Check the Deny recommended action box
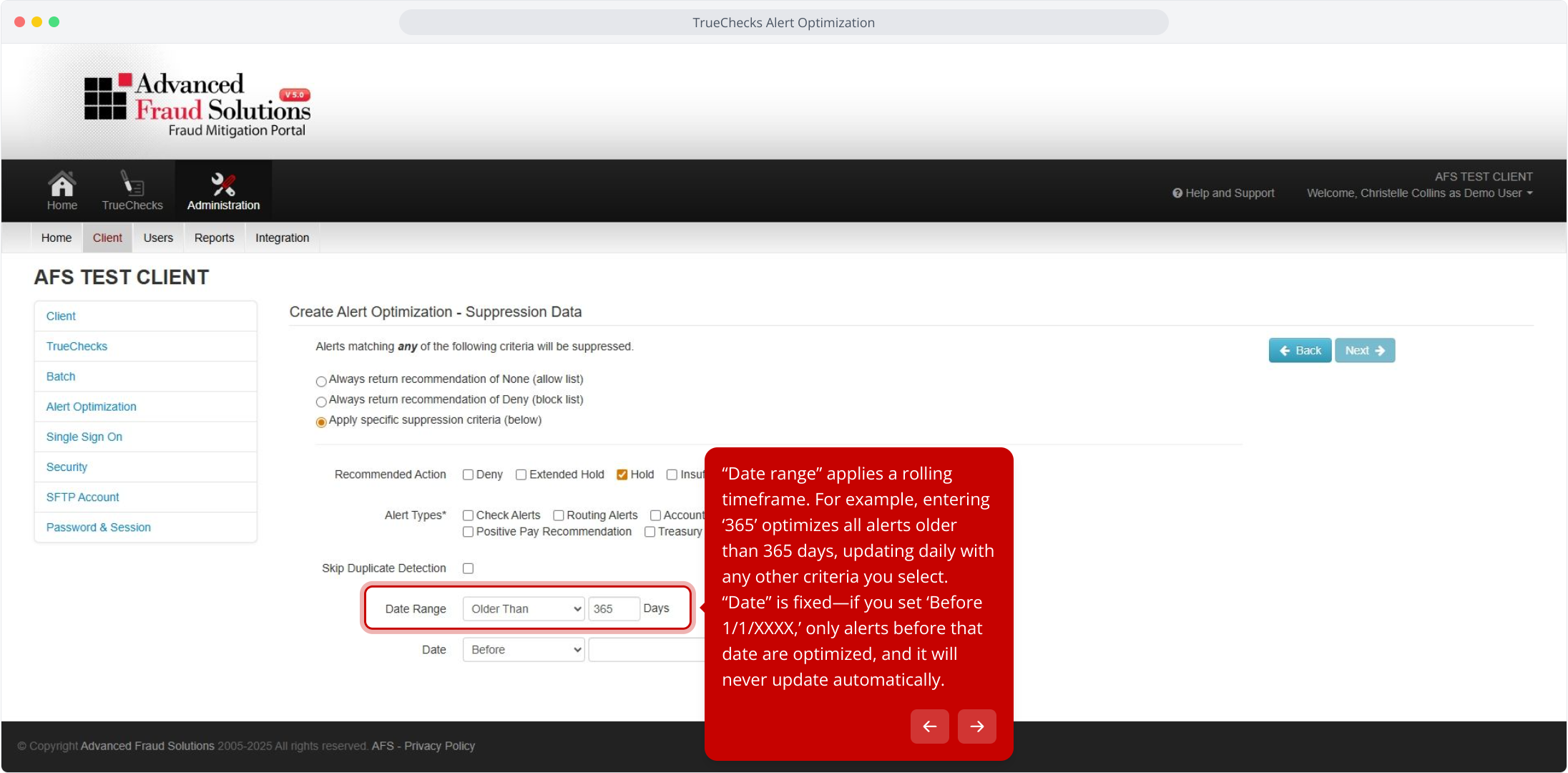This screenshot has height=773, width=1568. click(468, 475)
